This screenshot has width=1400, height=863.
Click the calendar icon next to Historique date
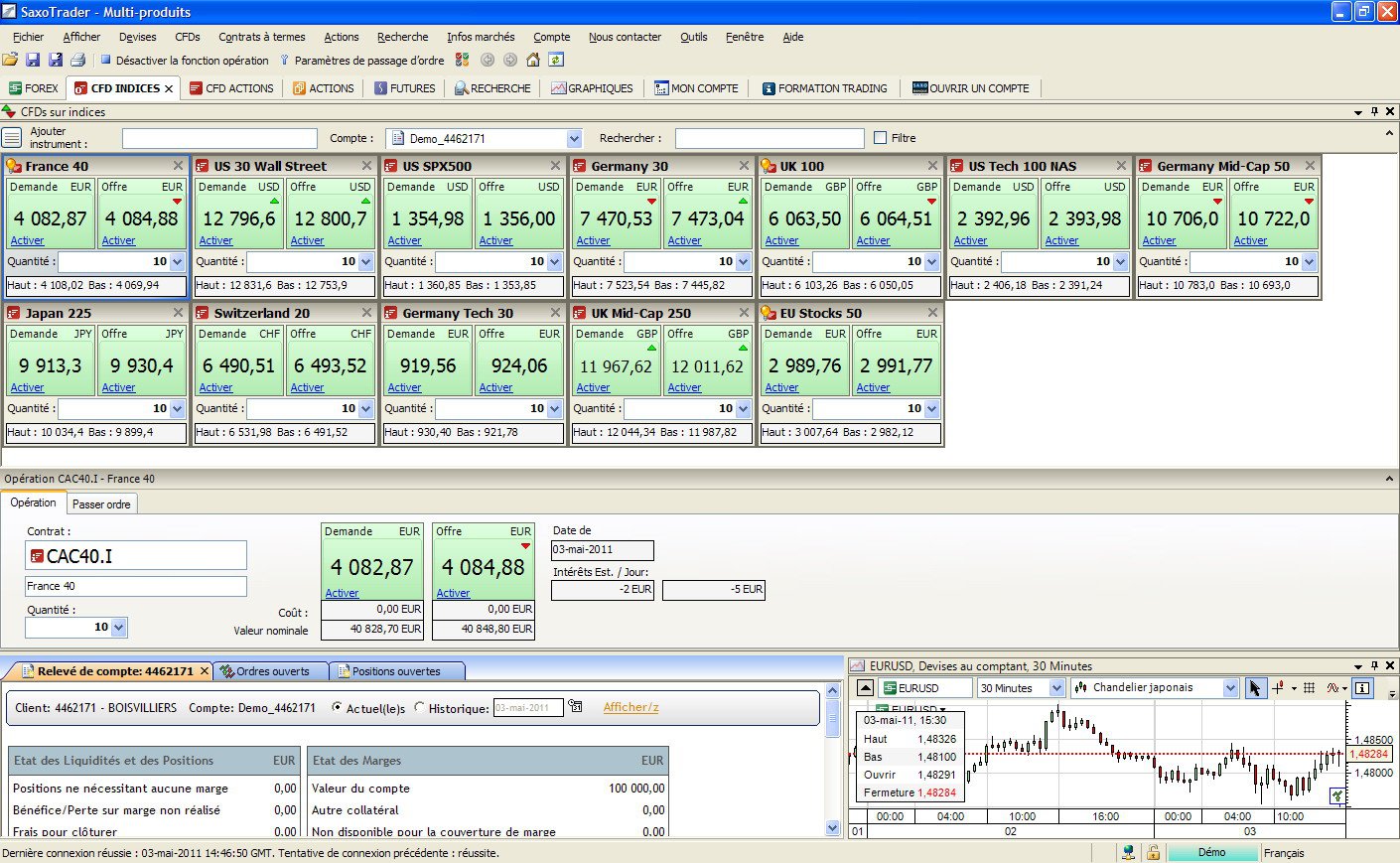coord(575,707)
